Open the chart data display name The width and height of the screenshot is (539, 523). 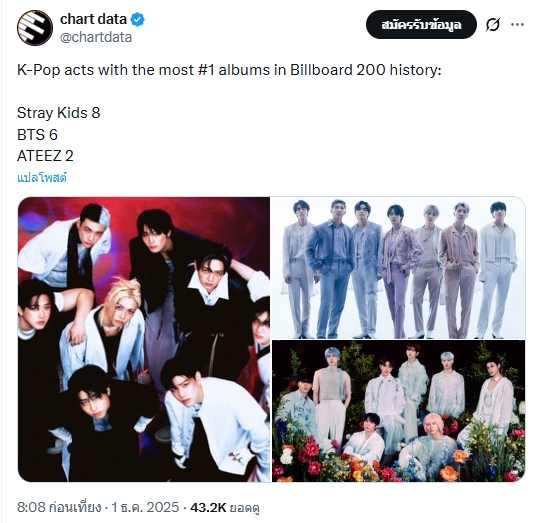(x=94, y=19)
